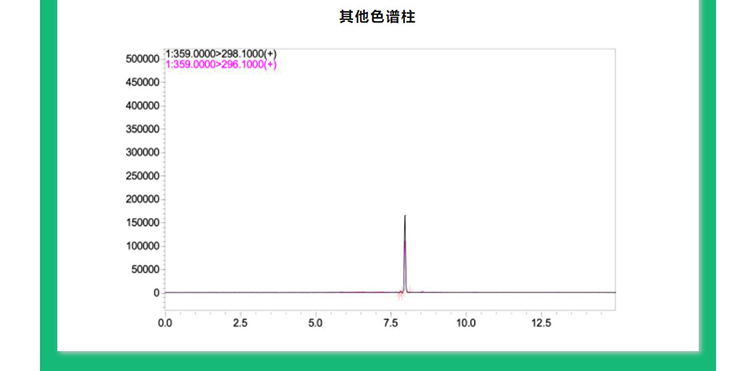Screen dimensions: 756x371
Task: Click the 7.5 x-axis time label
Action: tap(391, 323)
